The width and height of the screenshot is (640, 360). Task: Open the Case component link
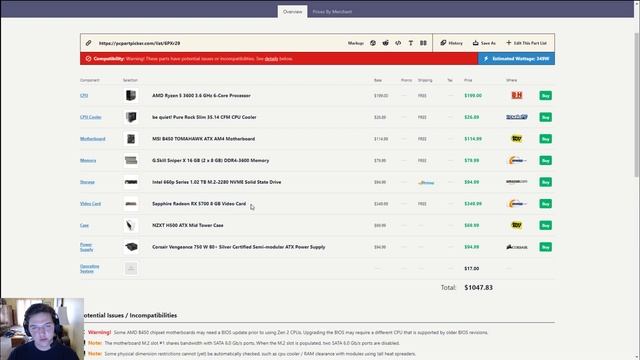pos(84,225)
